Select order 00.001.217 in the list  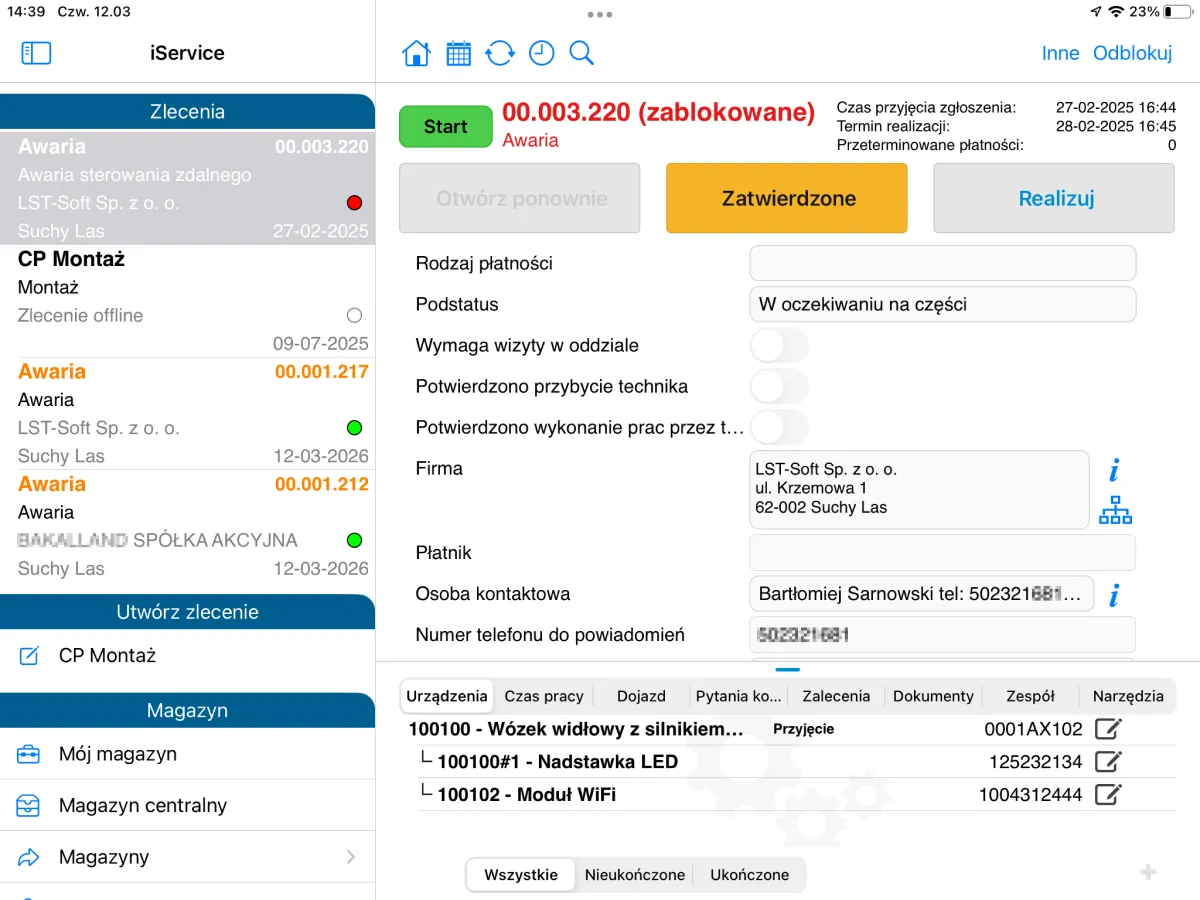(187, 413)
